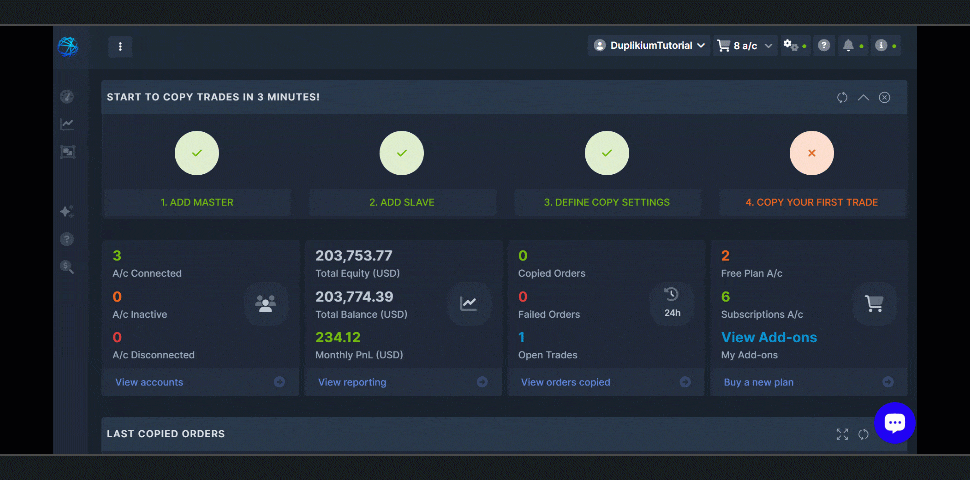Expand the DuplikiumTutorial user dropdown
This screenshot has height=480, width=970.
pos(650,46)
